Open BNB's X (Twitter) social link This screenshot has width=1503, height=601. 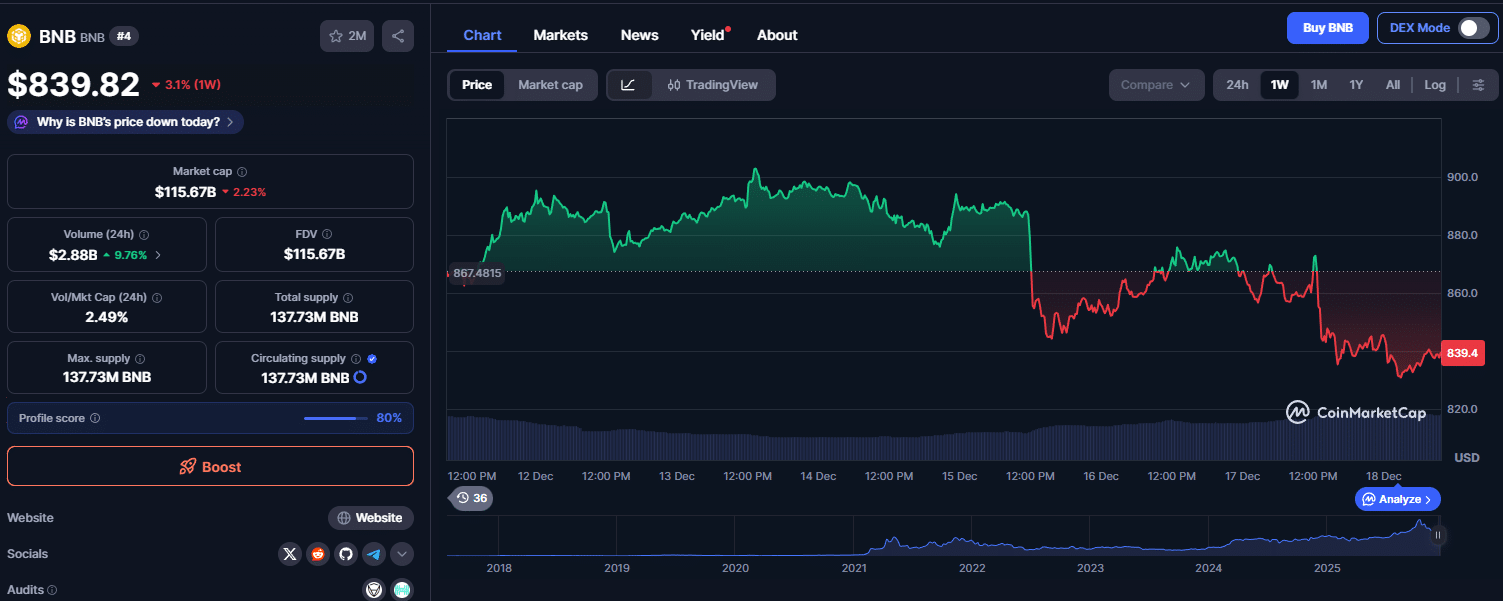click(290, 553)
